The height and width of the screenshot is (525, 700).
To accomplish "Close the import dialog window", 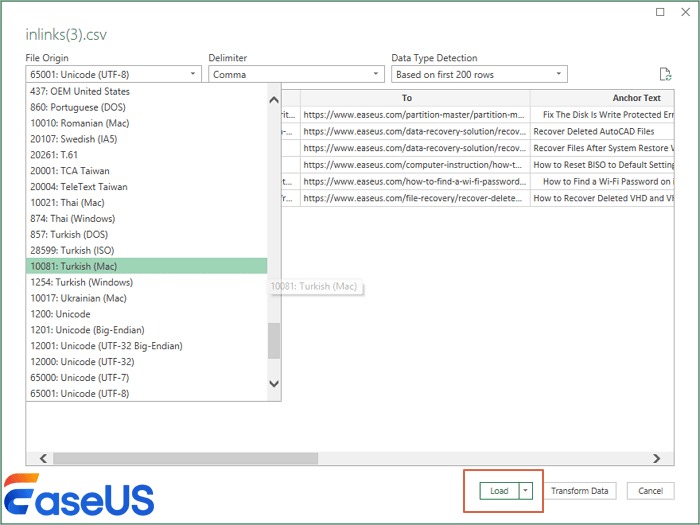I will 687,12.
